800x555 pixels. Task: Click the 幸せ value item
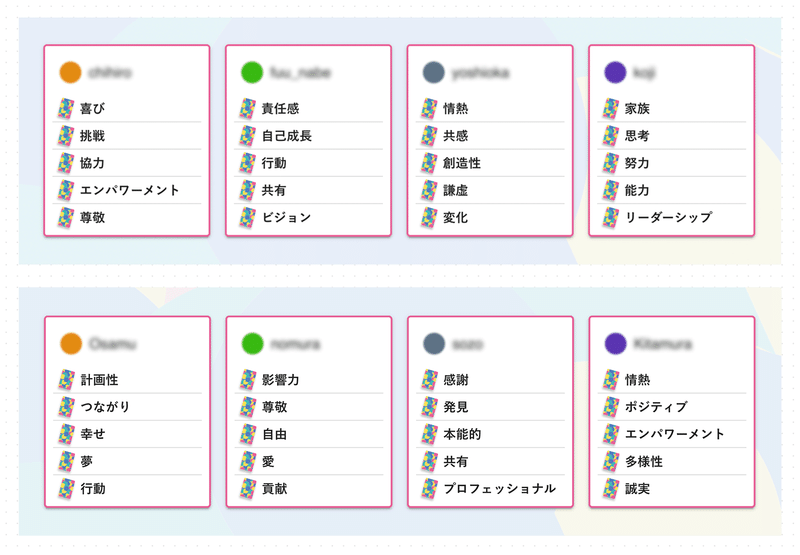[128, 434]
